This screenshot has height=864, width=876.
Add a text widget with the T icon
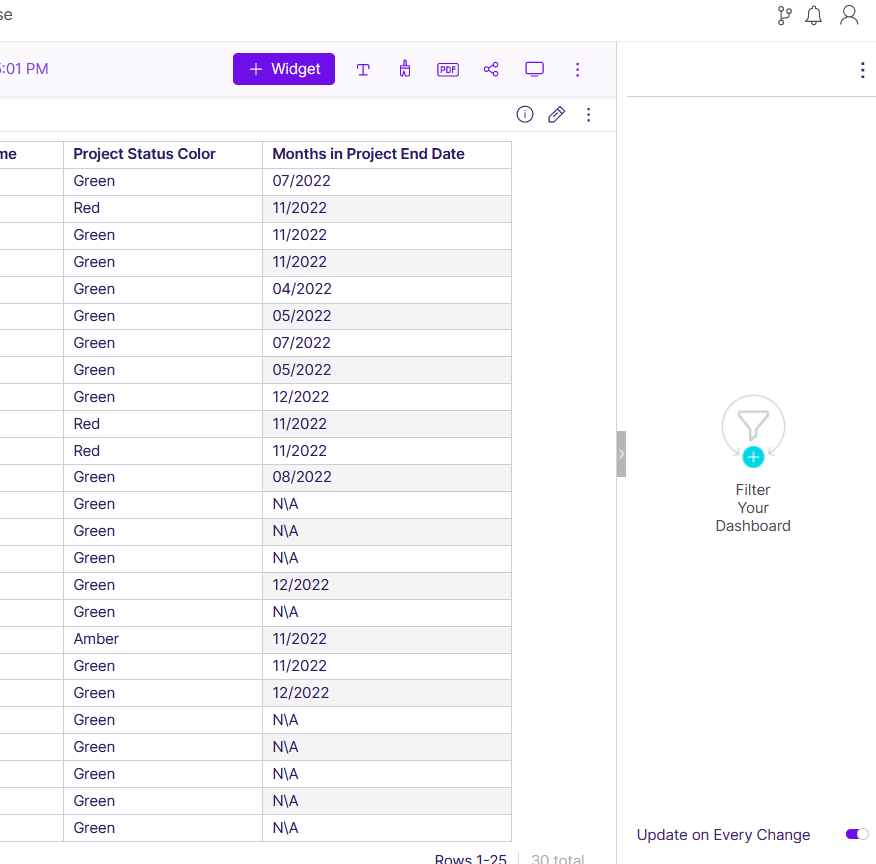pyautogui.click(x=363, y=69)
